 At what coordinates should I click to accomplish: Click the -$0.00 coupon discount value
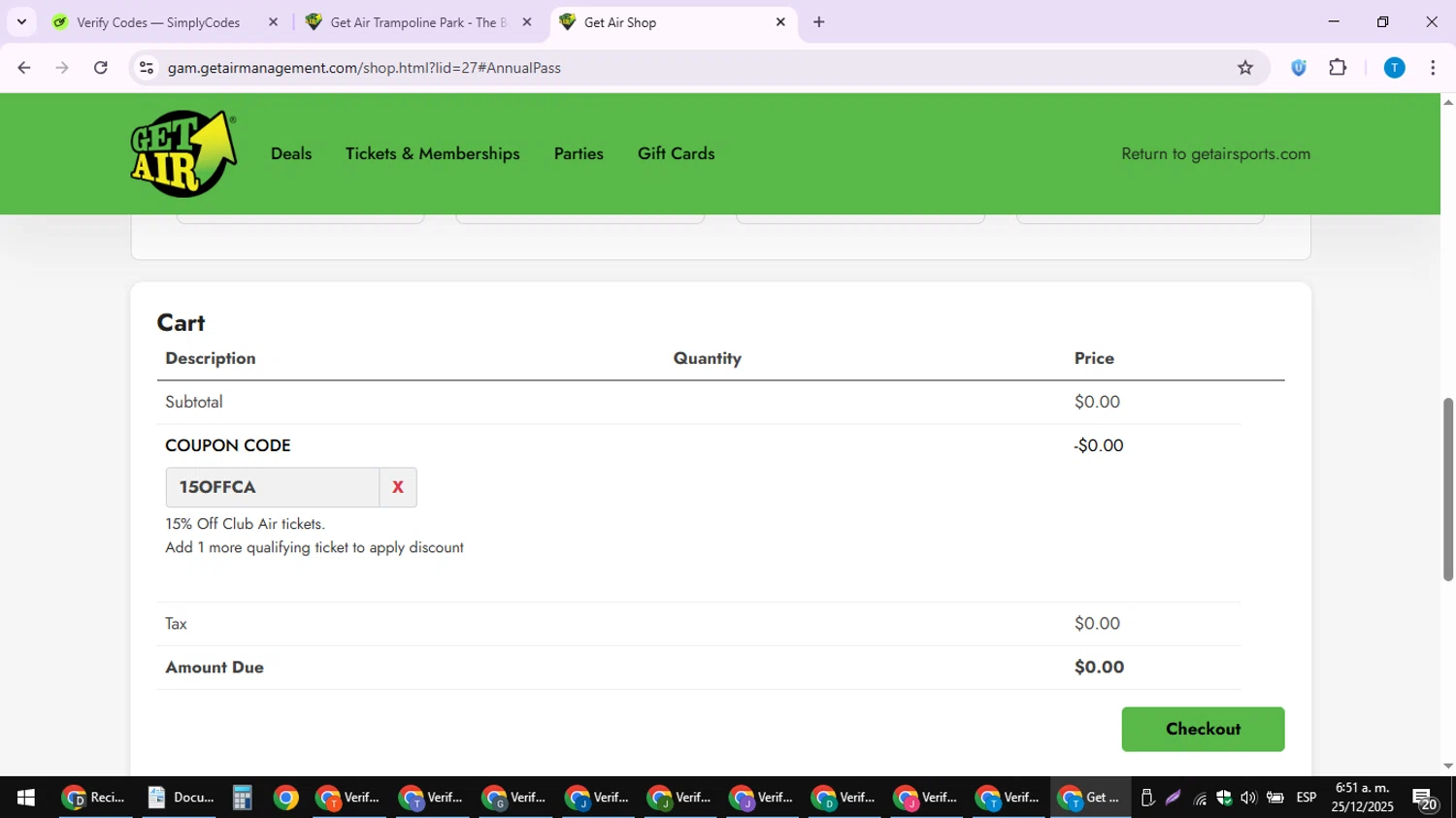click(1098, 445)
